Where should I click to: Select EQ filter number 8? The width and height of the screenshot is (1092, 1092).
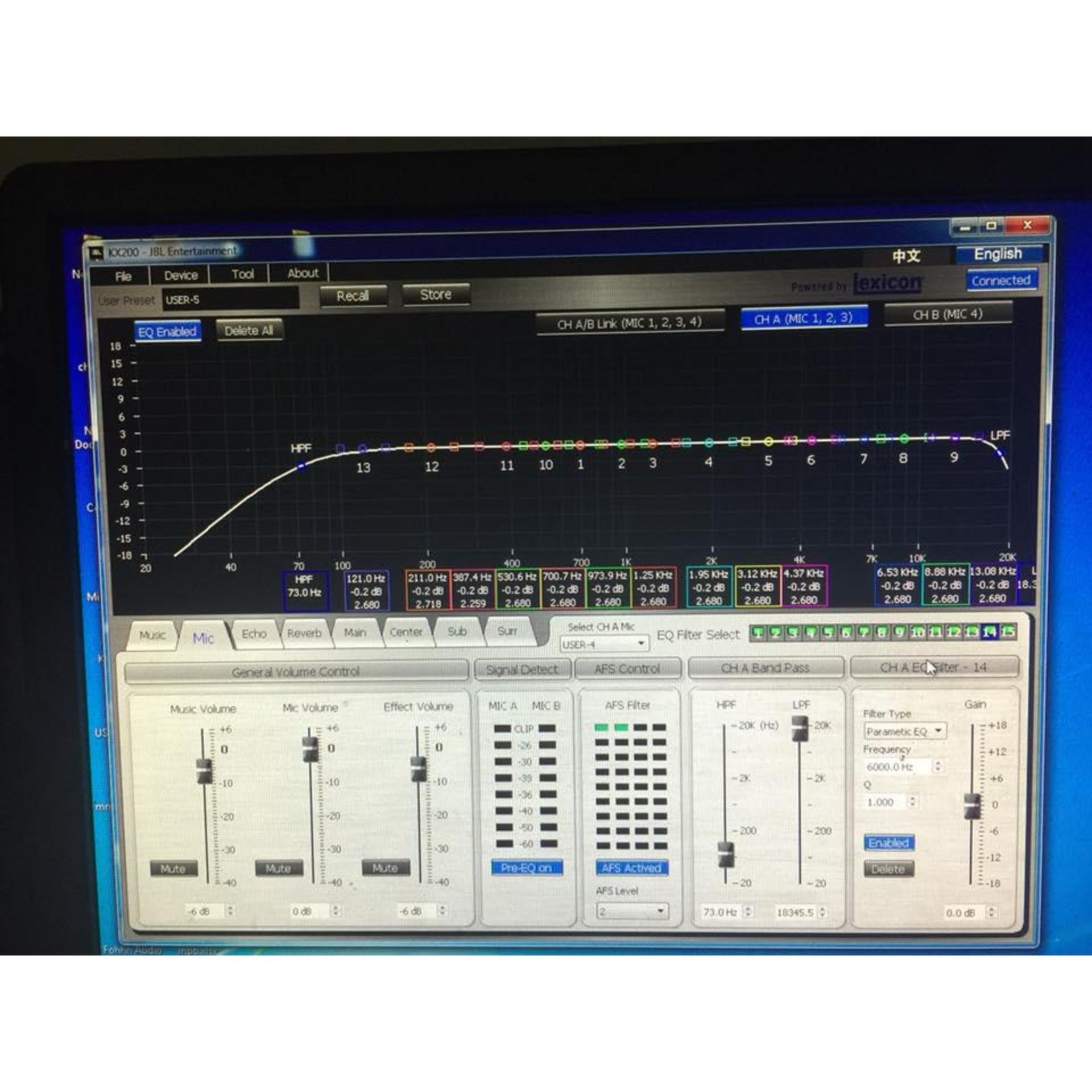tap(882, 632)
